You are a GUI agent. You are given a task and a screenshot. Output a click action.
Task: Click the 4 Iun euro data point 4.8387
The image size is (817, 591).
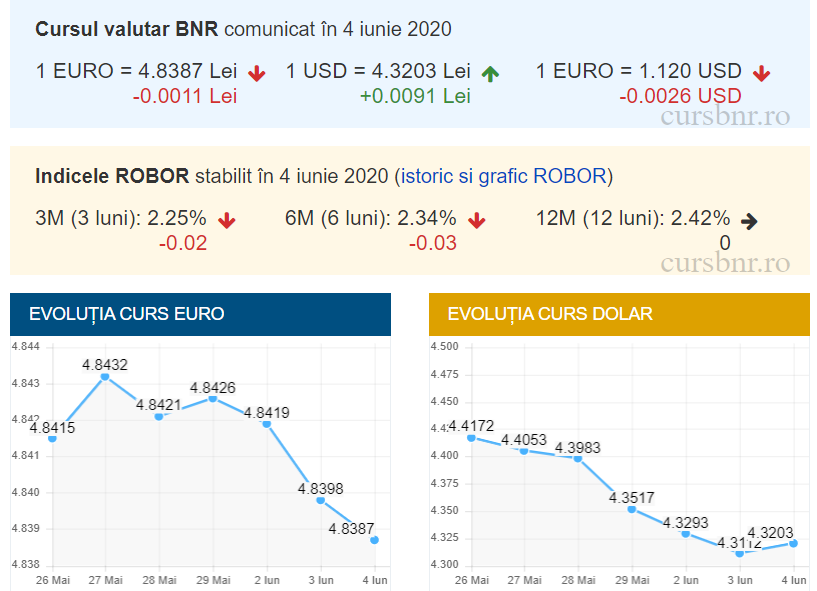click(374, 540)
